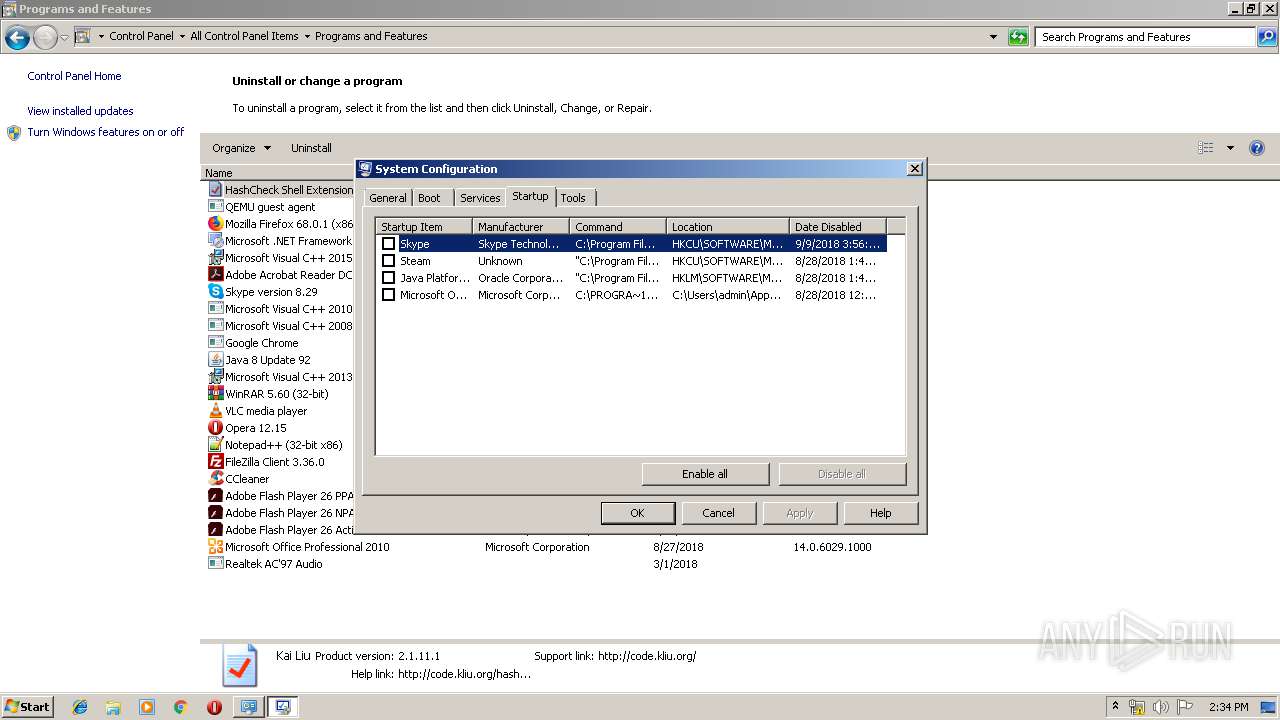
Task: Sort by Date Disabled column header
Action: coord(838,227)
